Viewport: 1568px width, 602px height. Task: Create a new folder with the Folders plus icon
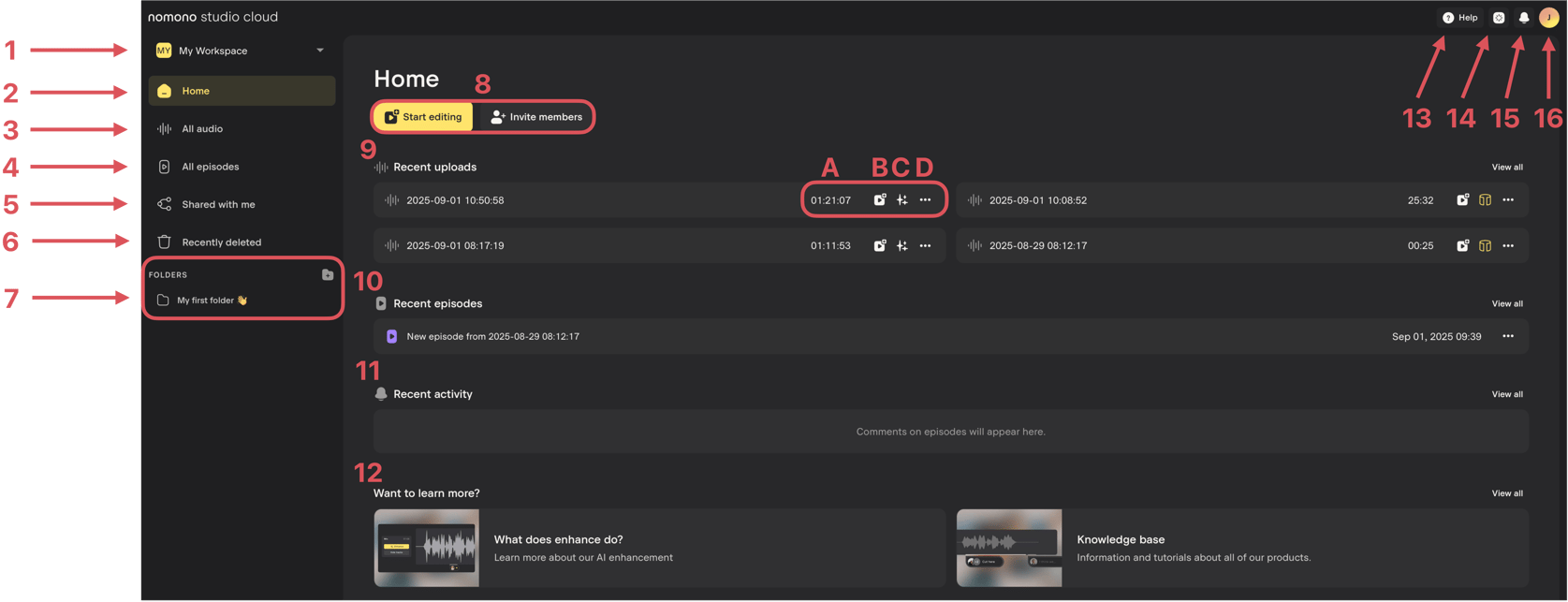[x=328, y=274]
